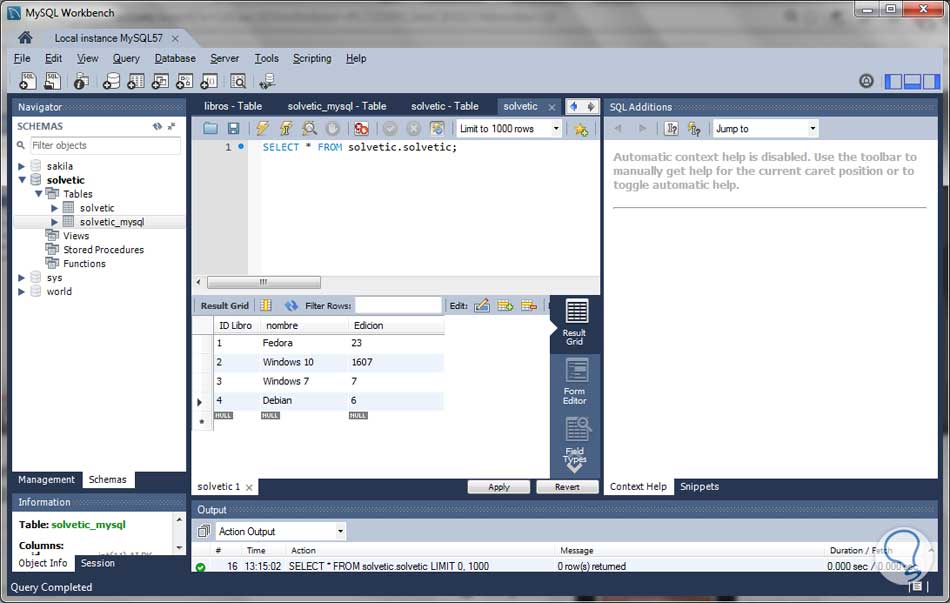Get context help for caret position

pos(671,128)
